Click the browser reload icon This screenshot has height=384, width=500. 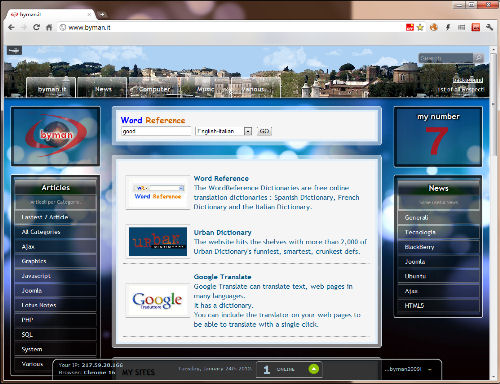(36, 27)
